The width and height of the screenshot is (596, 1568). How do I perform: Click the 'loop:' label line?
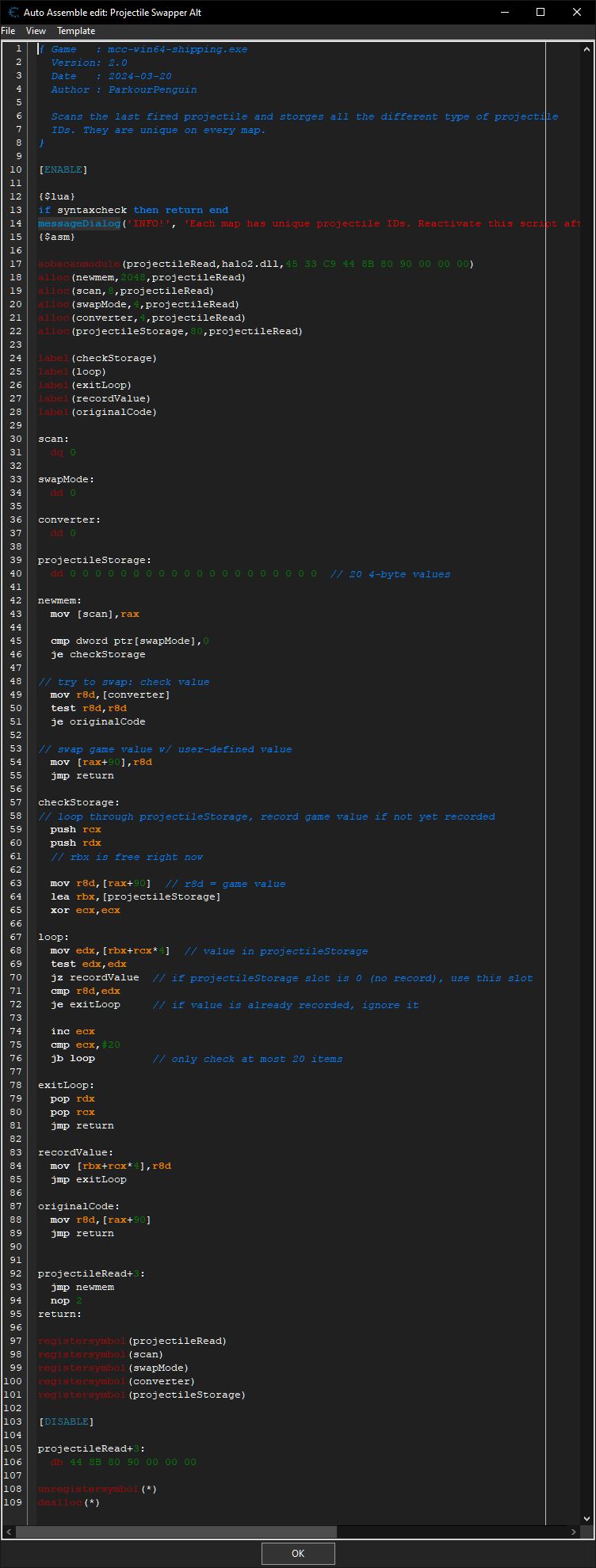pyautogui.click(x=54, y=938)
